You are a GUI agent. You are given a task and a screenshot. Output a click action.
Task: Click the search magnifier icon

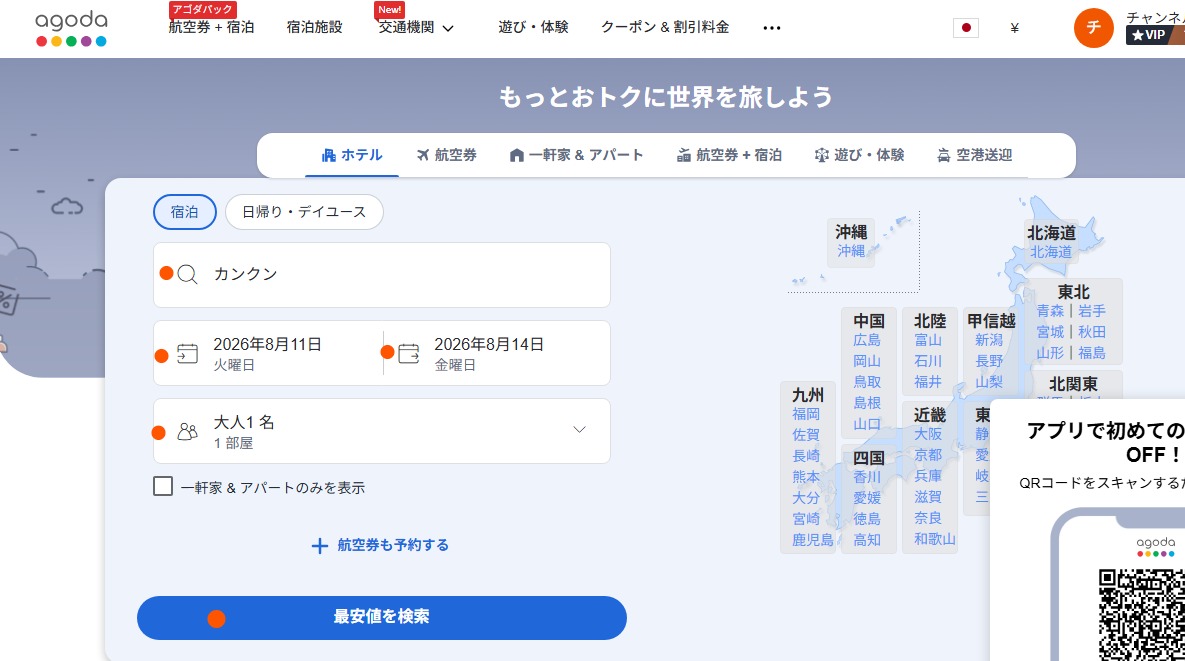coord(187,274)
